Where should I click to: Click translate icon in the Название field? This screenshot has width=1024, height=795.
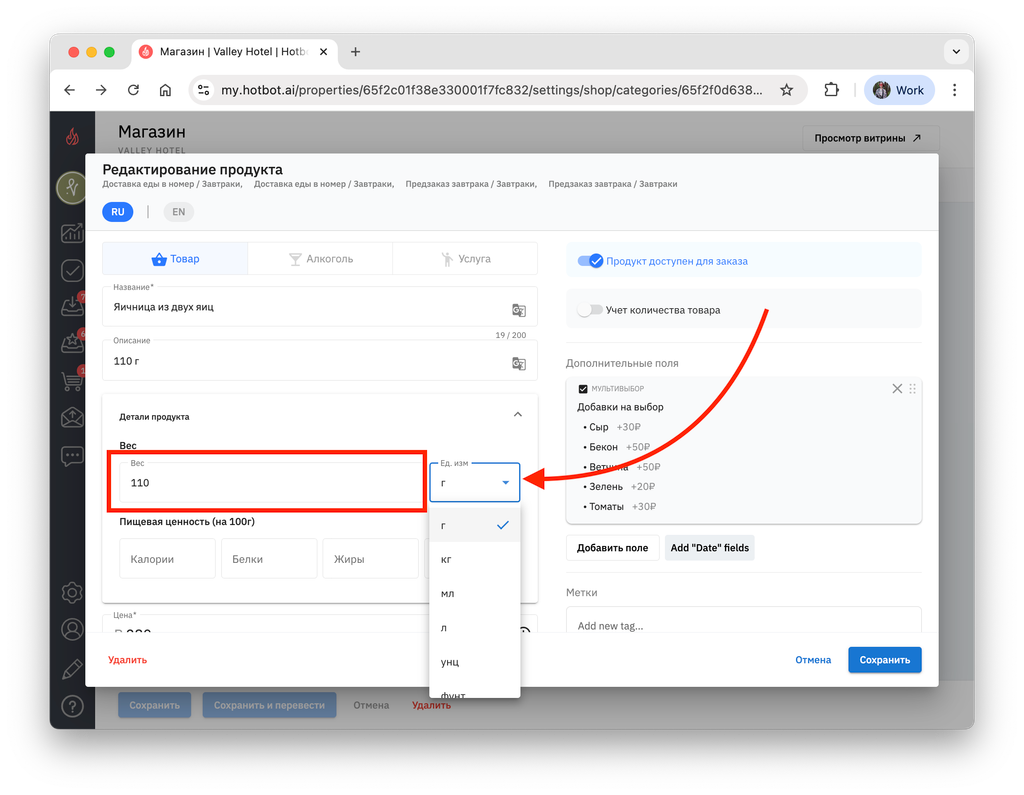pos(519,310)
